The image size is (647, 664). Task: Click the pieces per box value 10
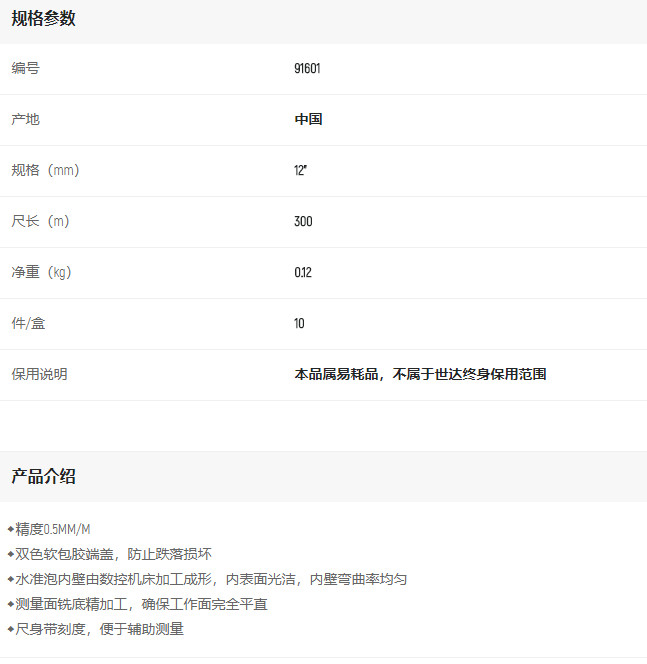tap(299, 323)
